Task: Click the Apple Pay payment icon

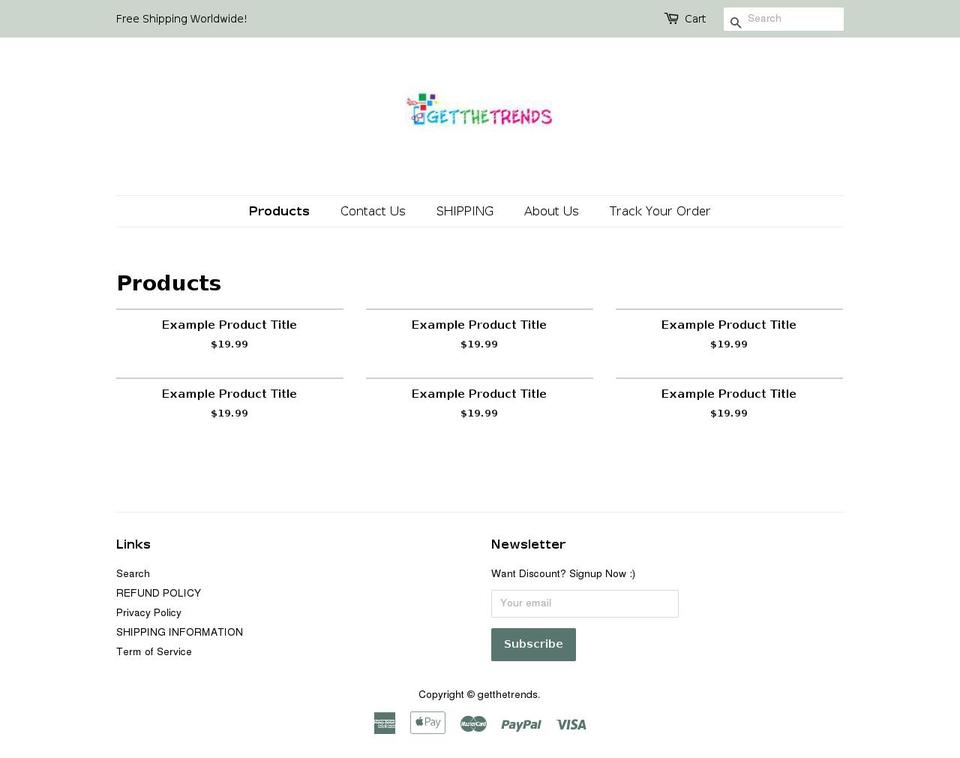Action: click(427, 722)
